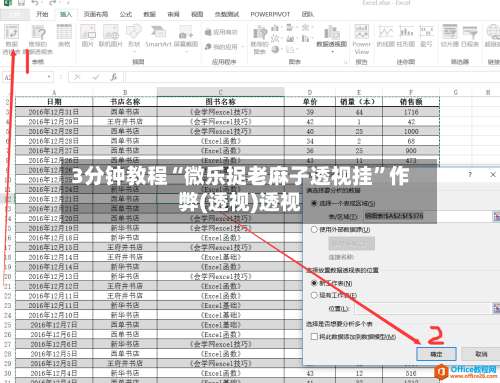Switch to the Insert (插入) tab
The image size is (500, 383).
point(66,14)
